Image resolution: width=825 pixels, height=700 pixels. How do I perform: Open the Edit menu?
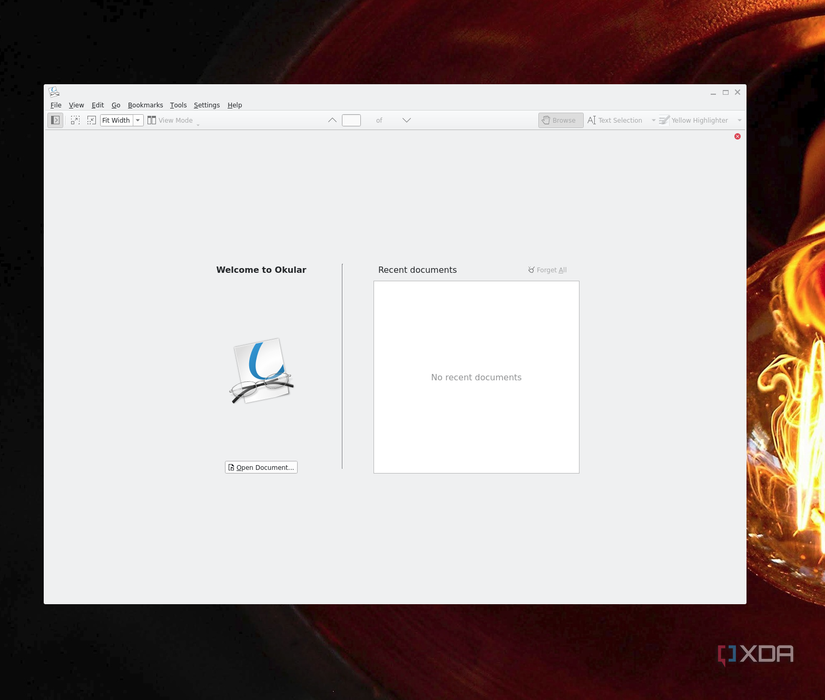[97, 105]
